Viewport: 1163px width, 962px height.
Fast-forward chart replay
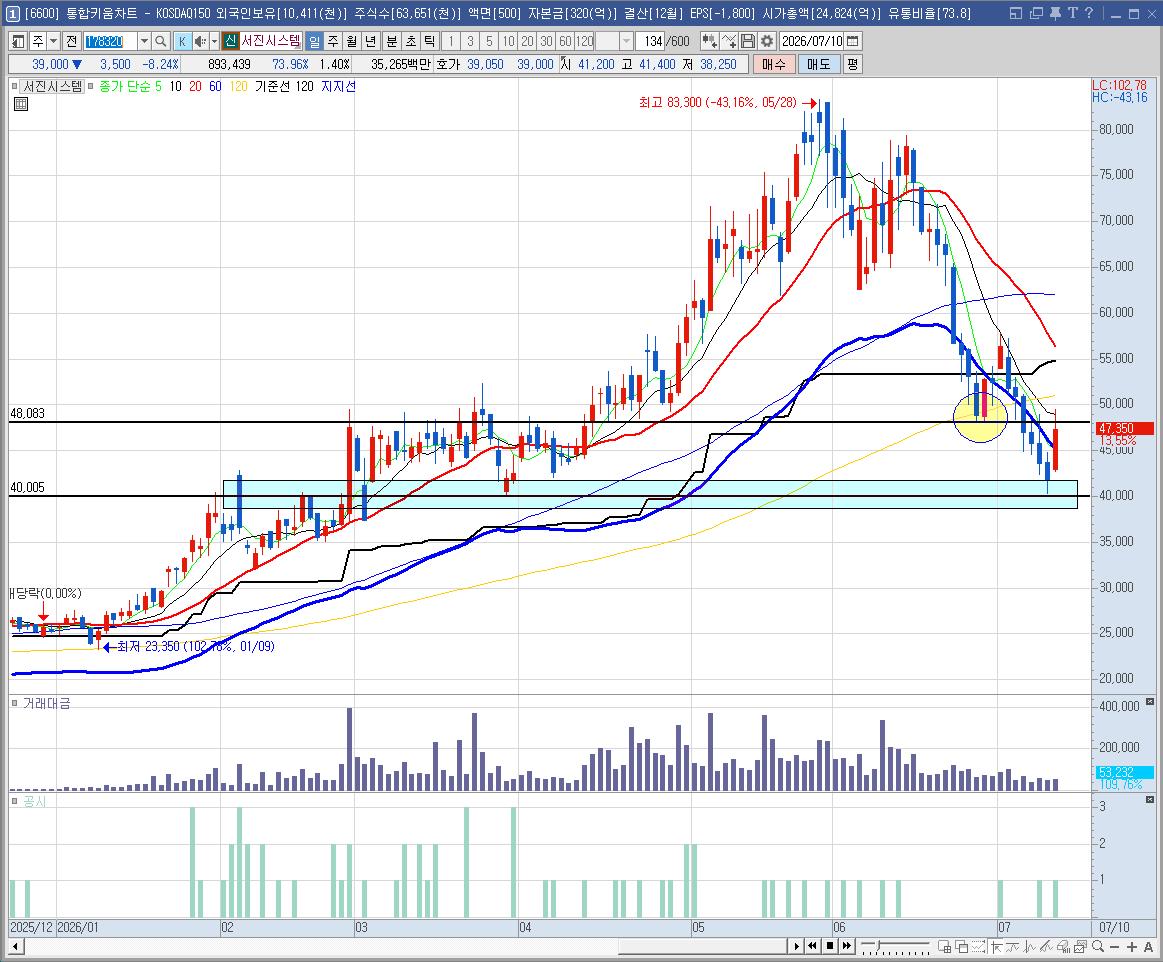846,946
